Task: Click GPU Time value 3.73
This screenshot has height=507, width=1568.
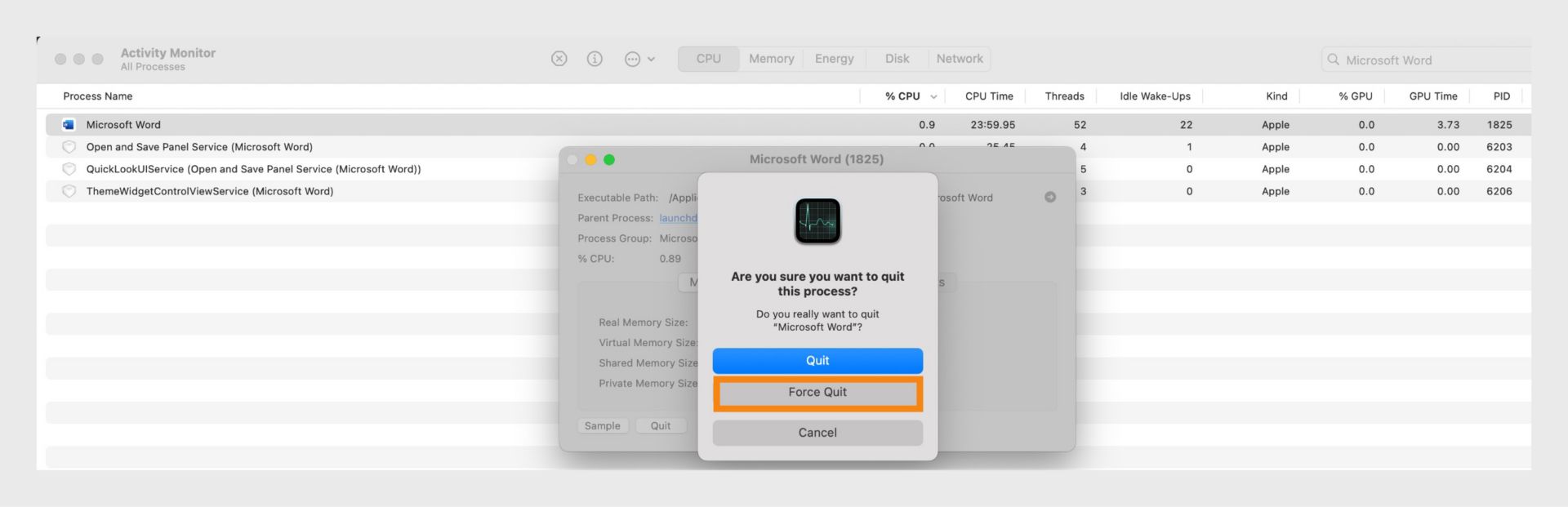Action: [x=1448, y=125]
